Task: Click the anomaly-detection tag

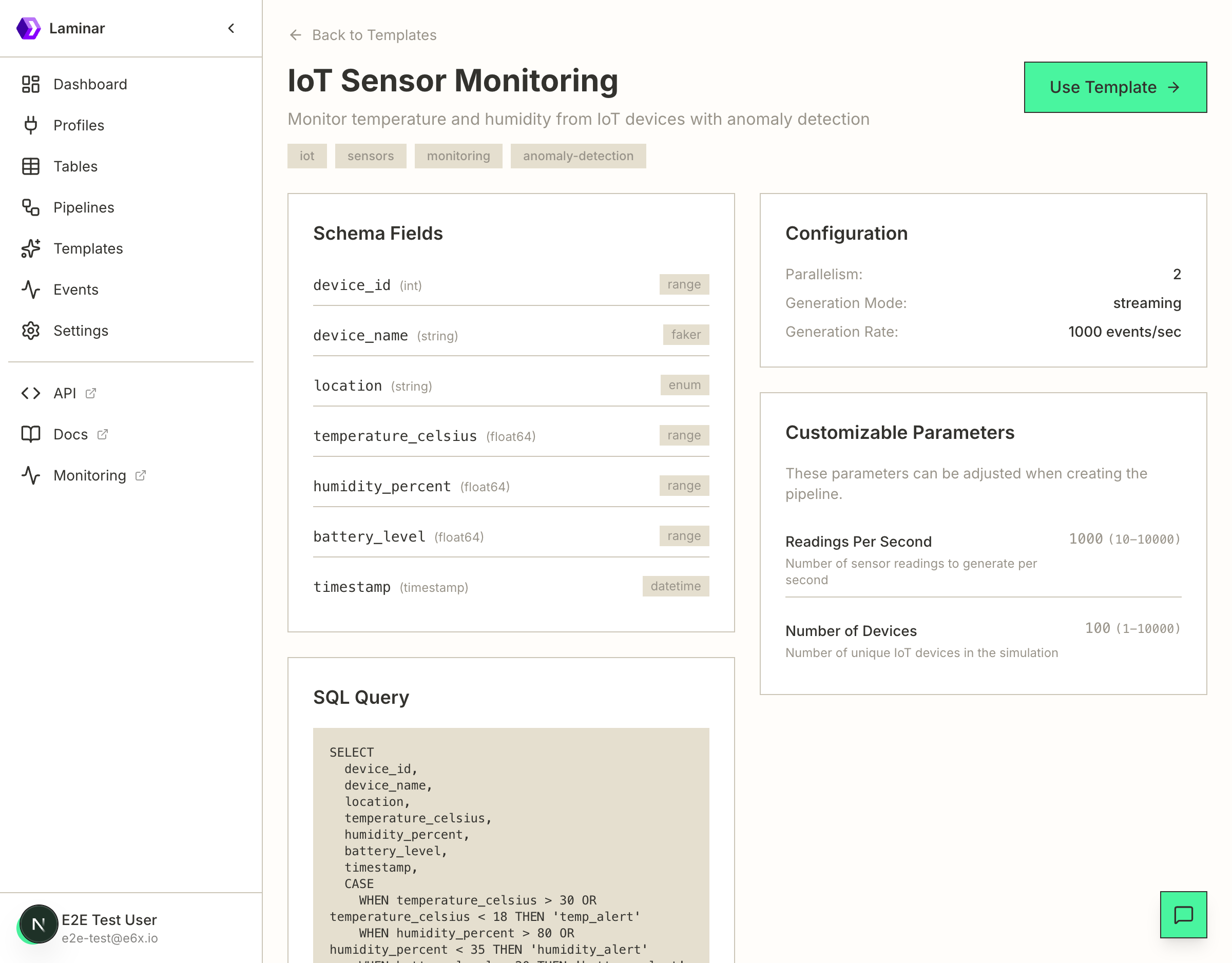Action: pos(577,156)
